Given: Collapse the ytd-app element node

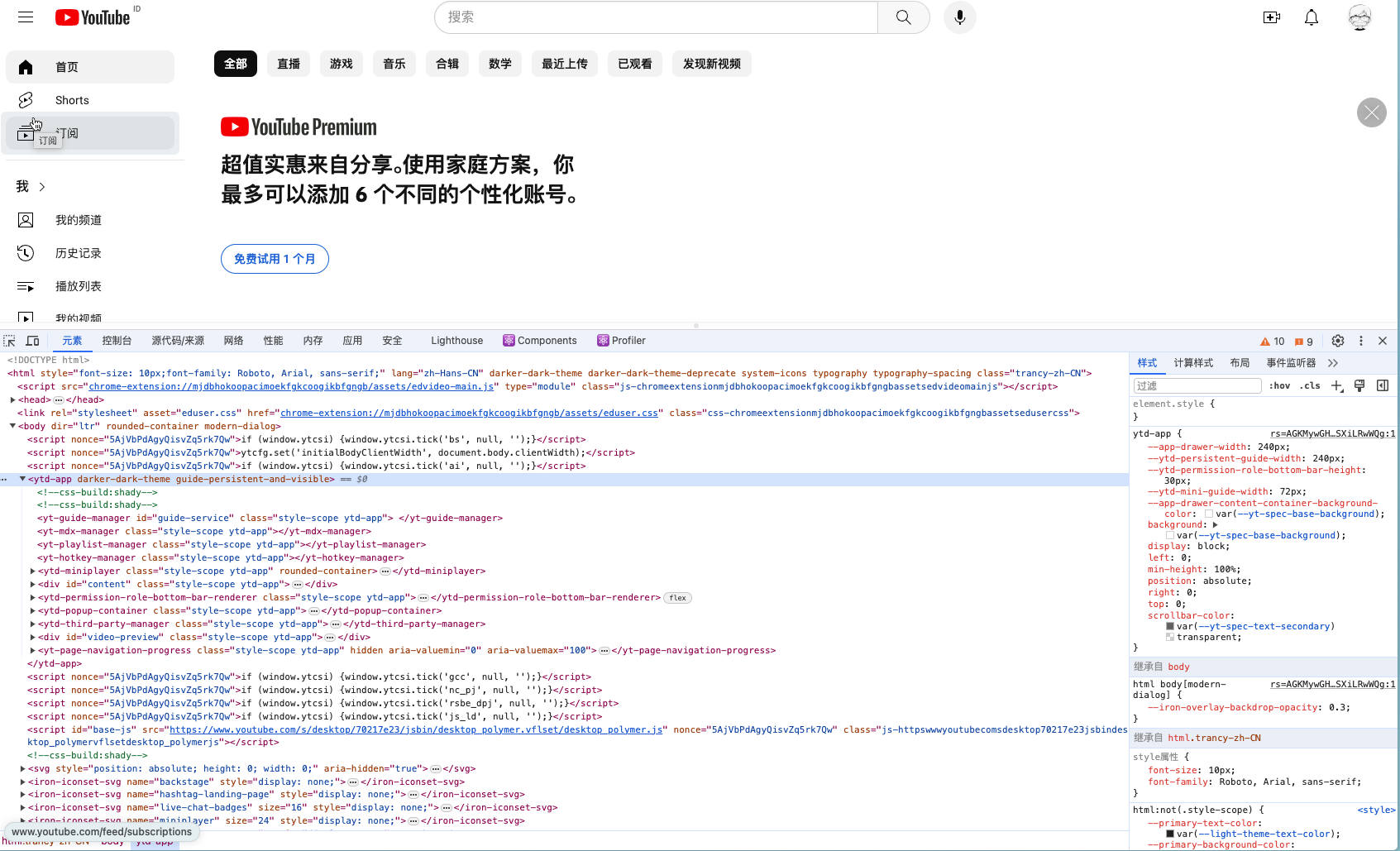Looking at the screenshot, I should (x=22, y=479).
